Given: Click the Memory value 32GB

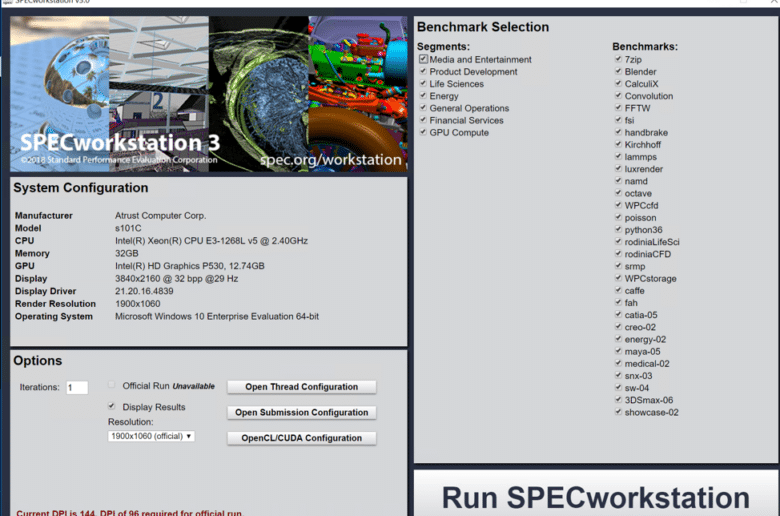Looking at the screenshot, I should (x=127, y=253).
